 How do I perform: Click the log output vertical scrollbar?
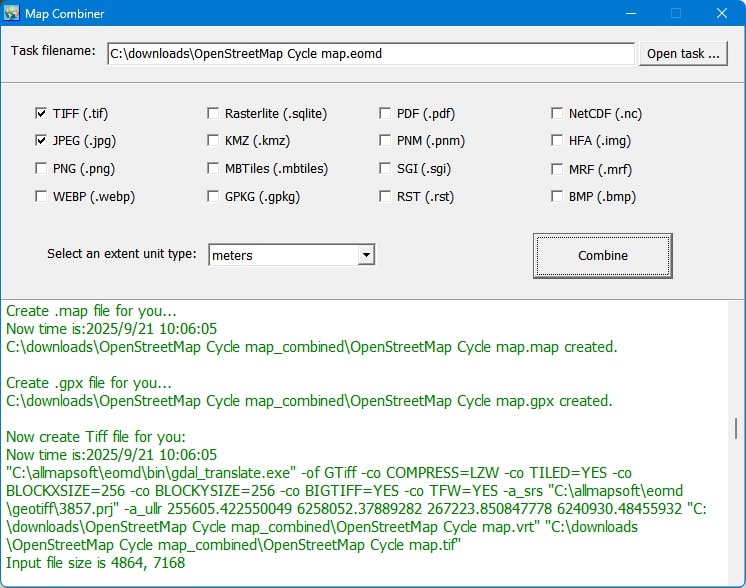(x=738, y=428)
